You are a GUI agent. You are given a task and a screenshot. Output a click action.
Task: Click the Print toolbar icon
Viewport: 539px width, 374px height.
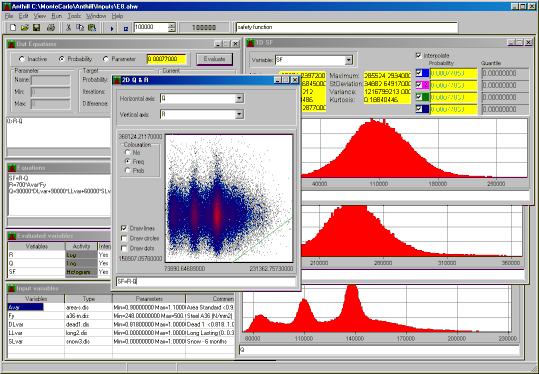click(51, 28)
